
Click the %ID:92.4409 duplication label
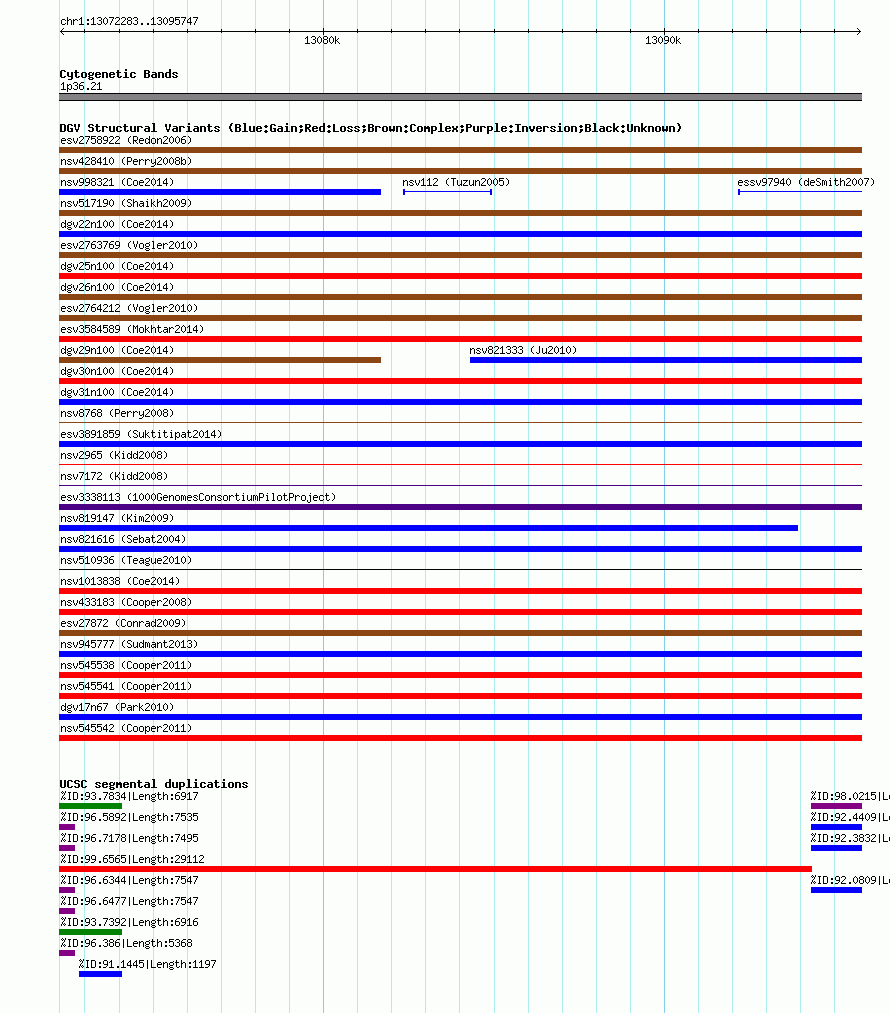(x=850, y=817)
